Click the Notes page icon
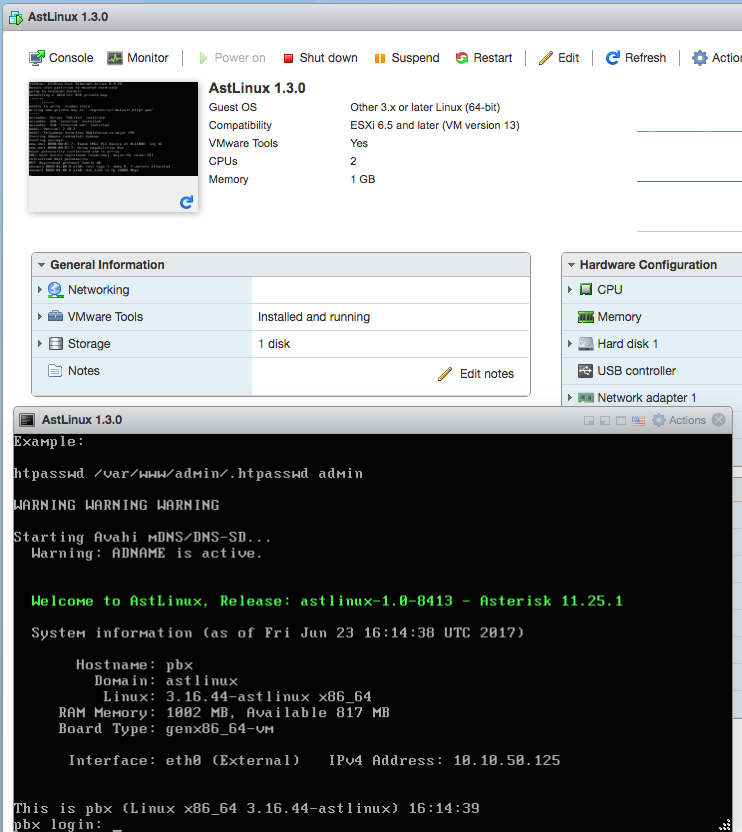The height and width of the screenshot is (832, 742). (x=55, y=370)
